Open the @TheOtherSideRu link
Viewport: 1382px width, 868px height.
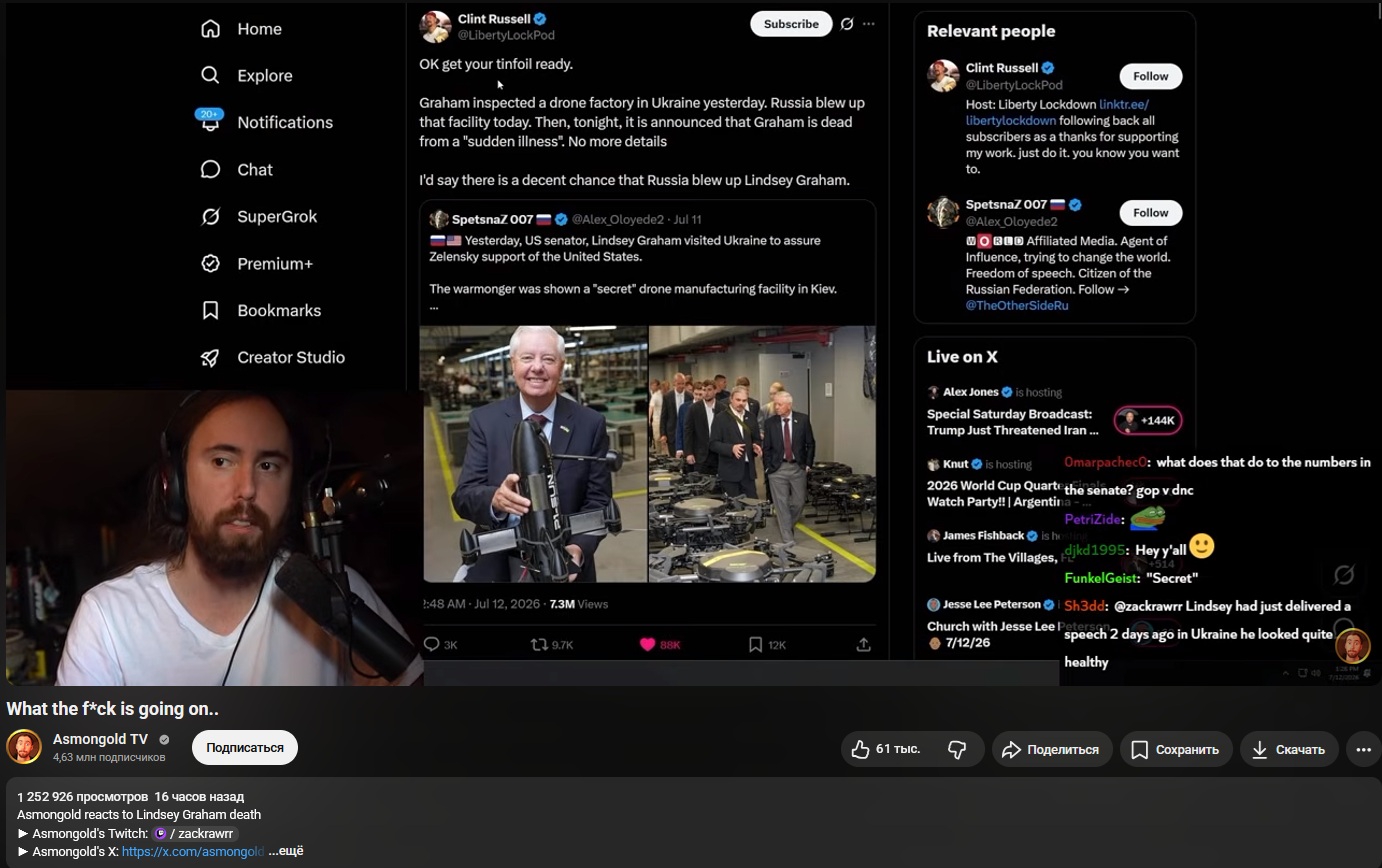(x=1017, y=305)
